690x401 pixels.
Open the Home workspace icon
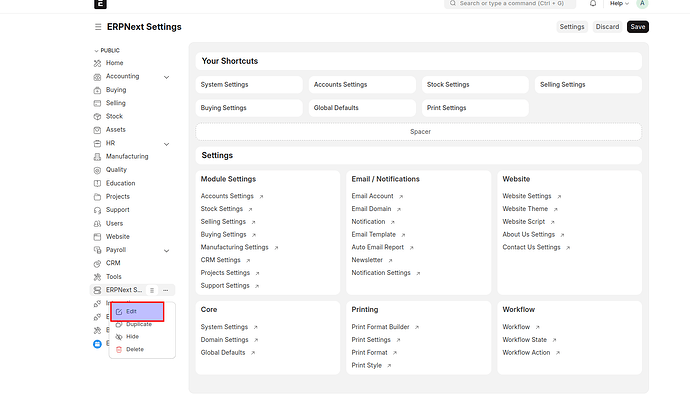click(97, 63)
